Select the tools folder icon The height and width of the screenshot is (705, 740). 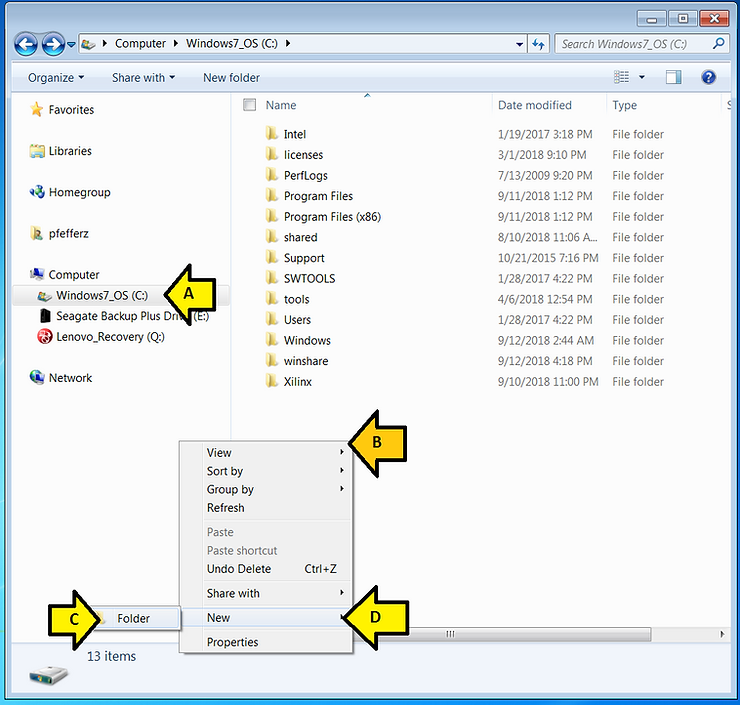click(271, 299)
